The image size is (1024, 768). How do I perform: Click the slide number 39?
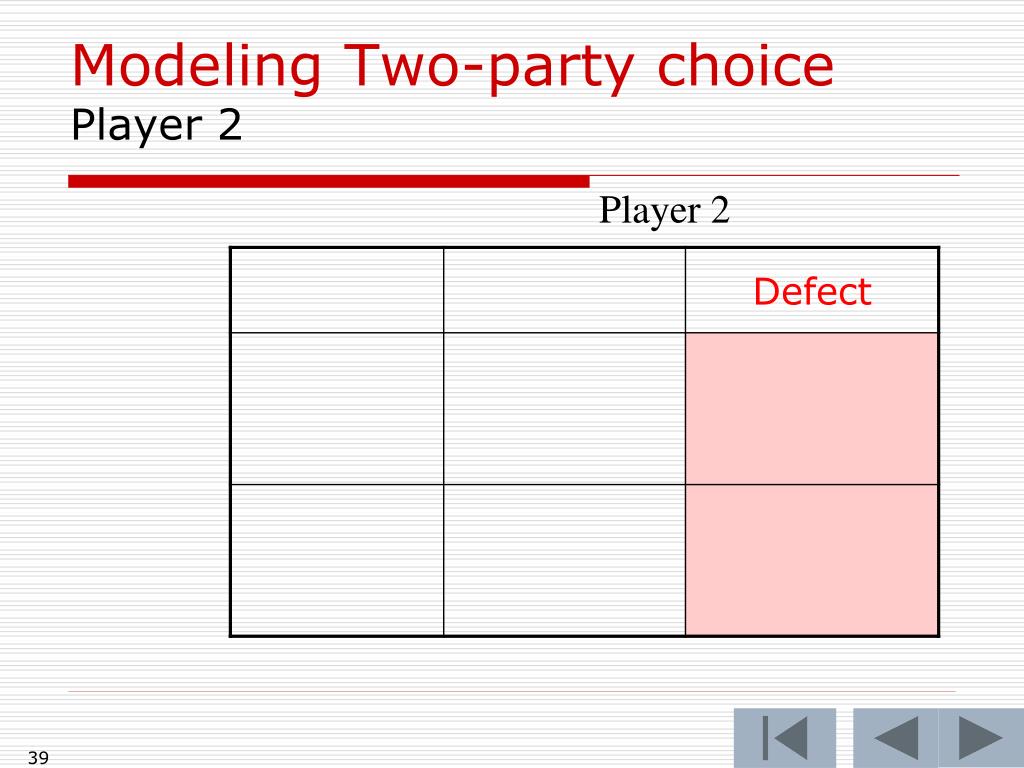[x=39, y=758]
